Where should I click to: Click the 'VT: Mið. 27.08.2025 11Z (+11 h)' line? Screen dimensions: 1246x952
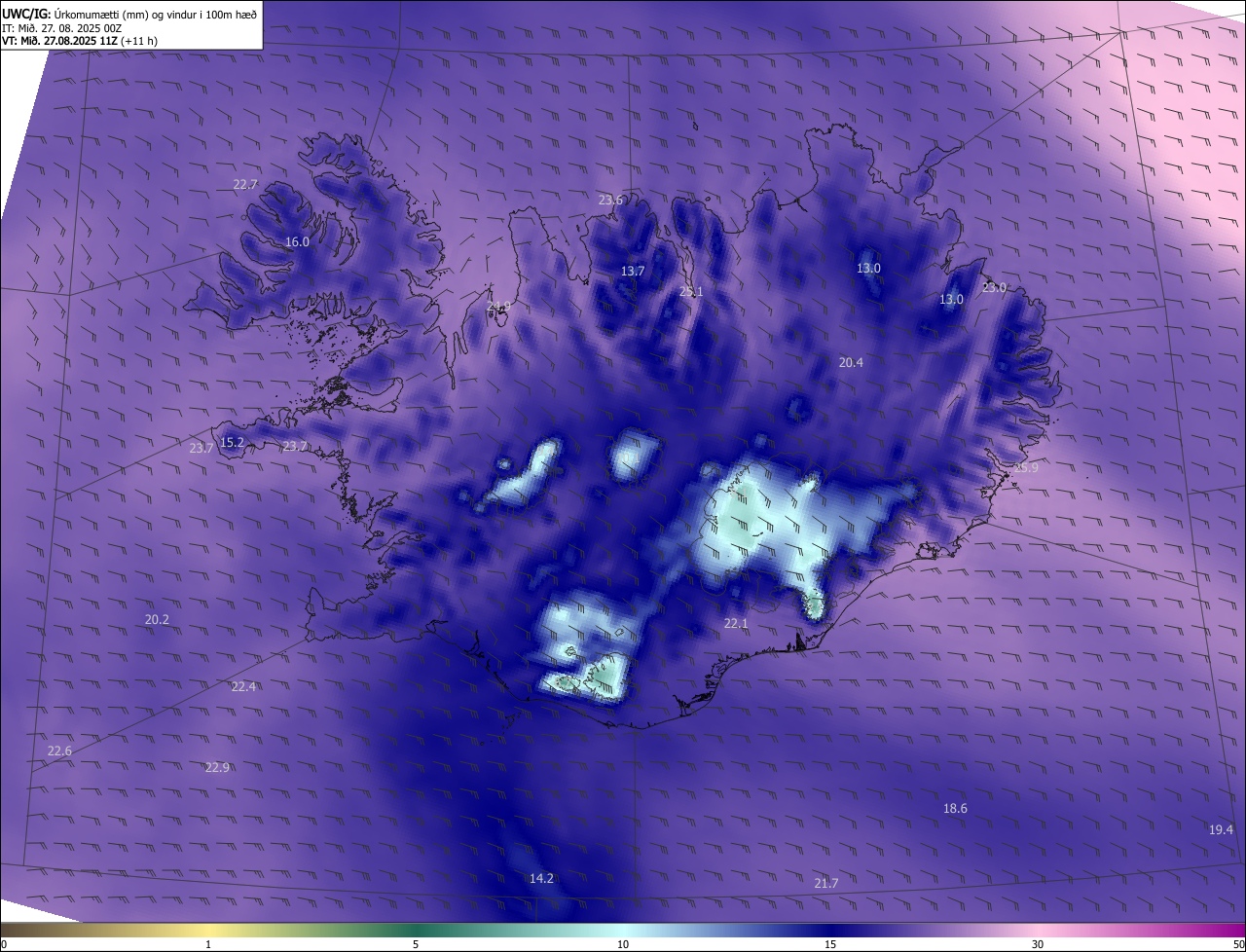(80, 41)
